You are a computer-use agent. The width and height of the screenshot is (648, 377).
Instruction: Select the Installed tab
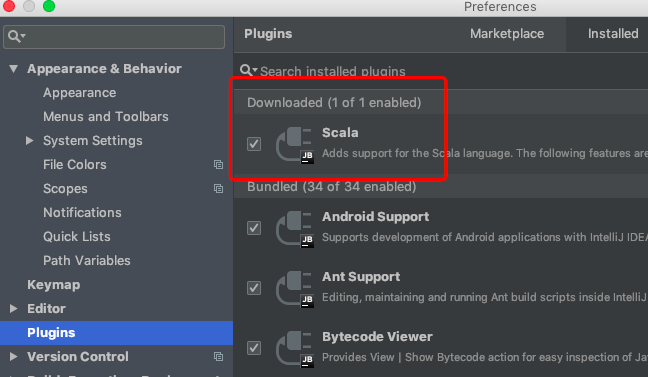[x=613, y=33]
